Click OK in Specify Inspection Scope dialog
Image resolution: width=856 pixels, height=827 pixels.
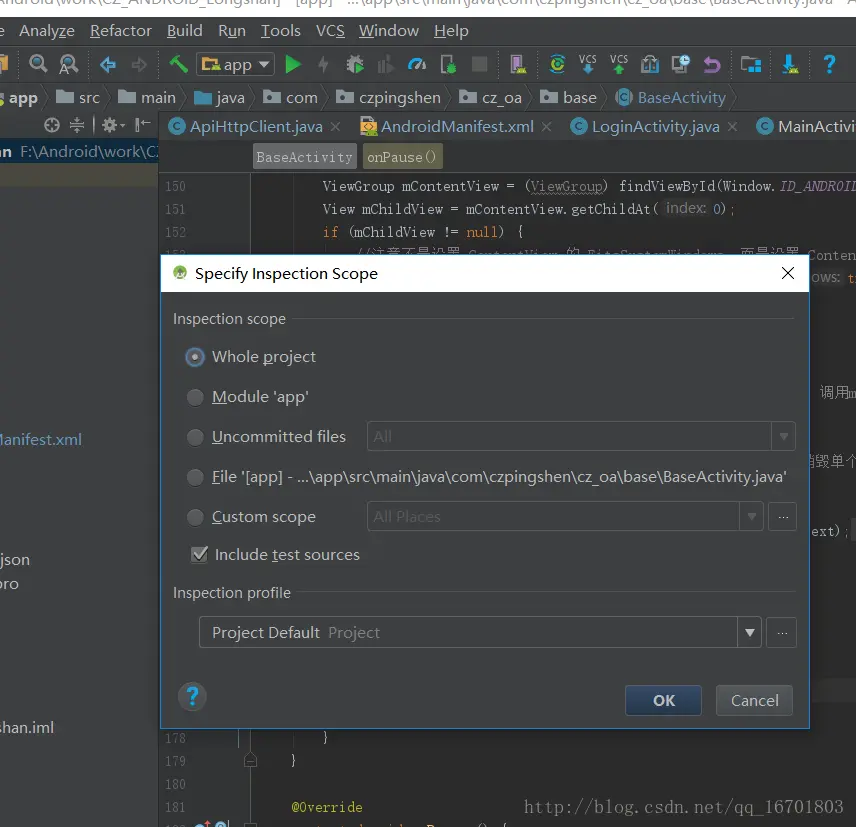[663, 700]
